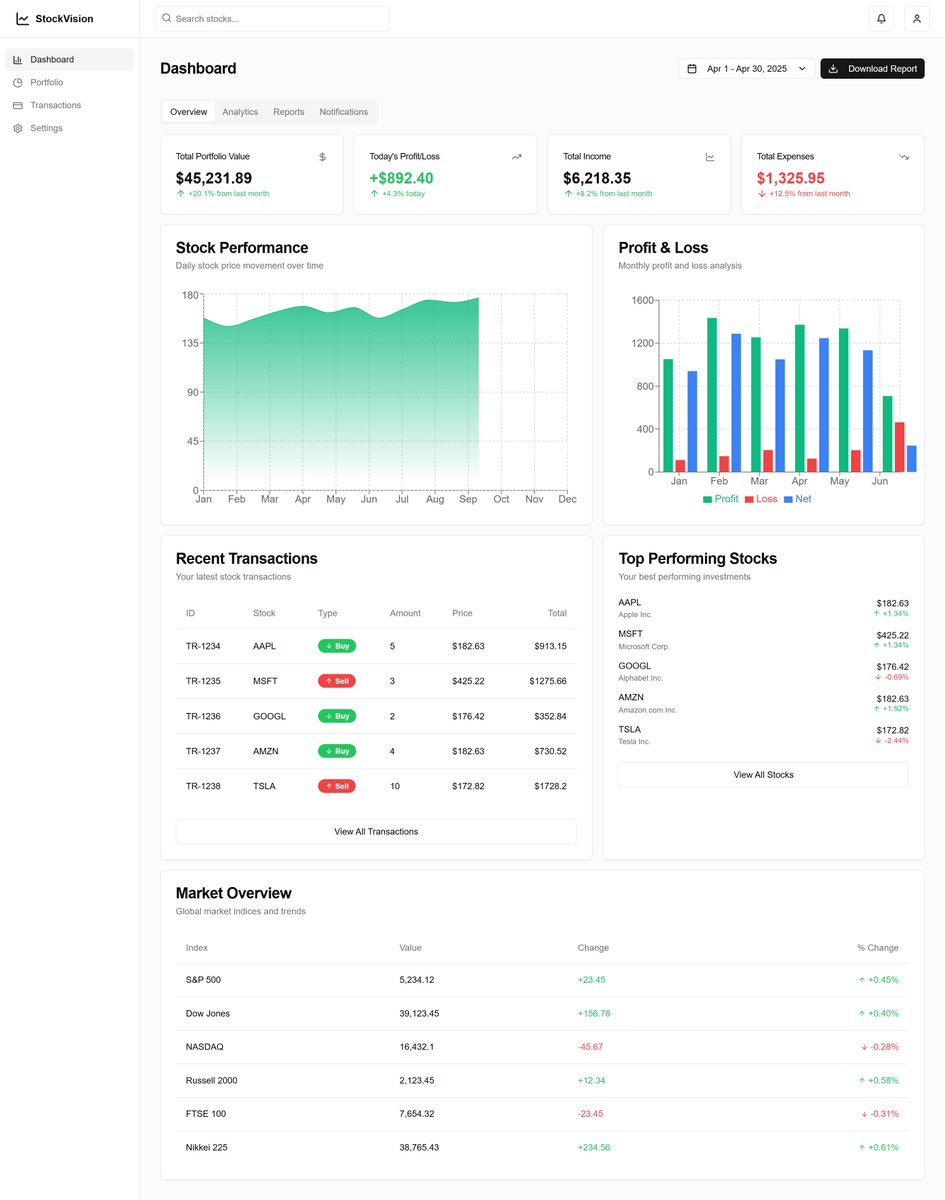Click the $1275.66 total in transactions
This screenshot has height=1200, width=945.
click(x=548, y=681)
